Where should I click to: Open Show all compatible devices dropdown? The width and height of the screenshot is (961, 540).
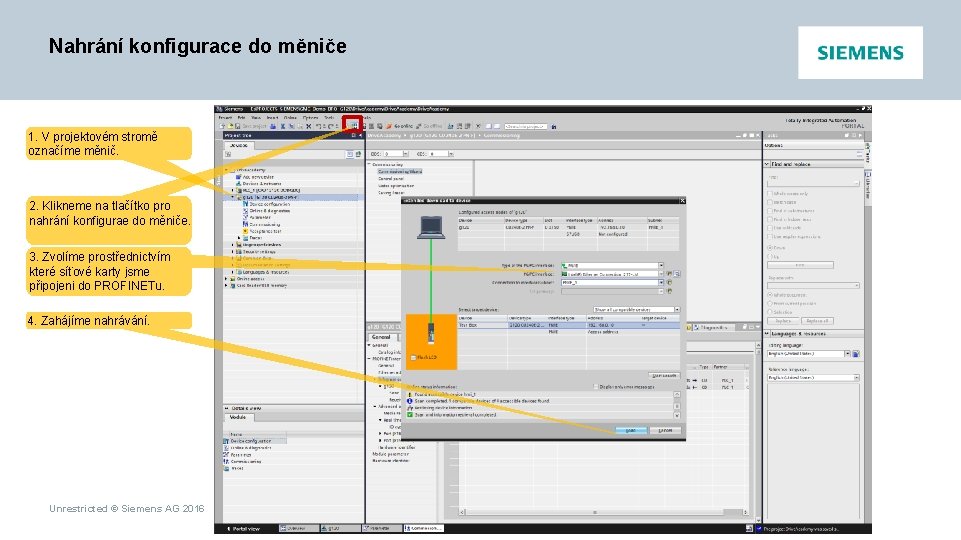pos(677,310)
